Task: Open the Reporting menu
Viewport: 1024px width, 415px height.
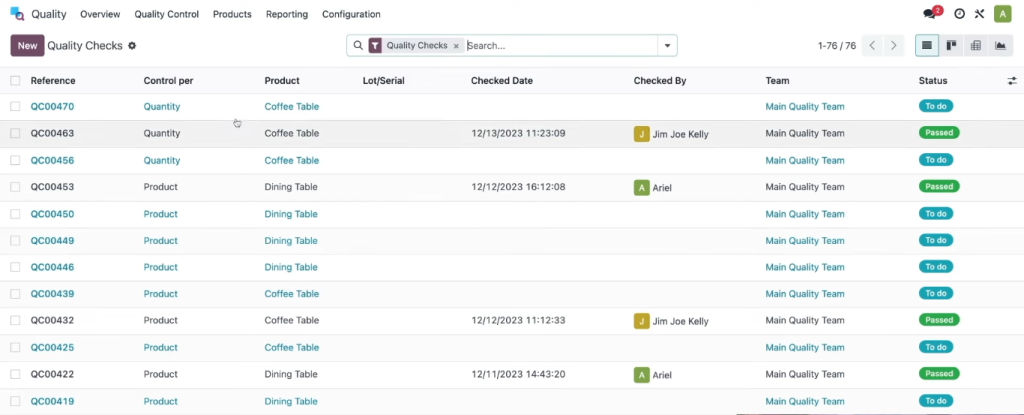Action: click(287, 14)
